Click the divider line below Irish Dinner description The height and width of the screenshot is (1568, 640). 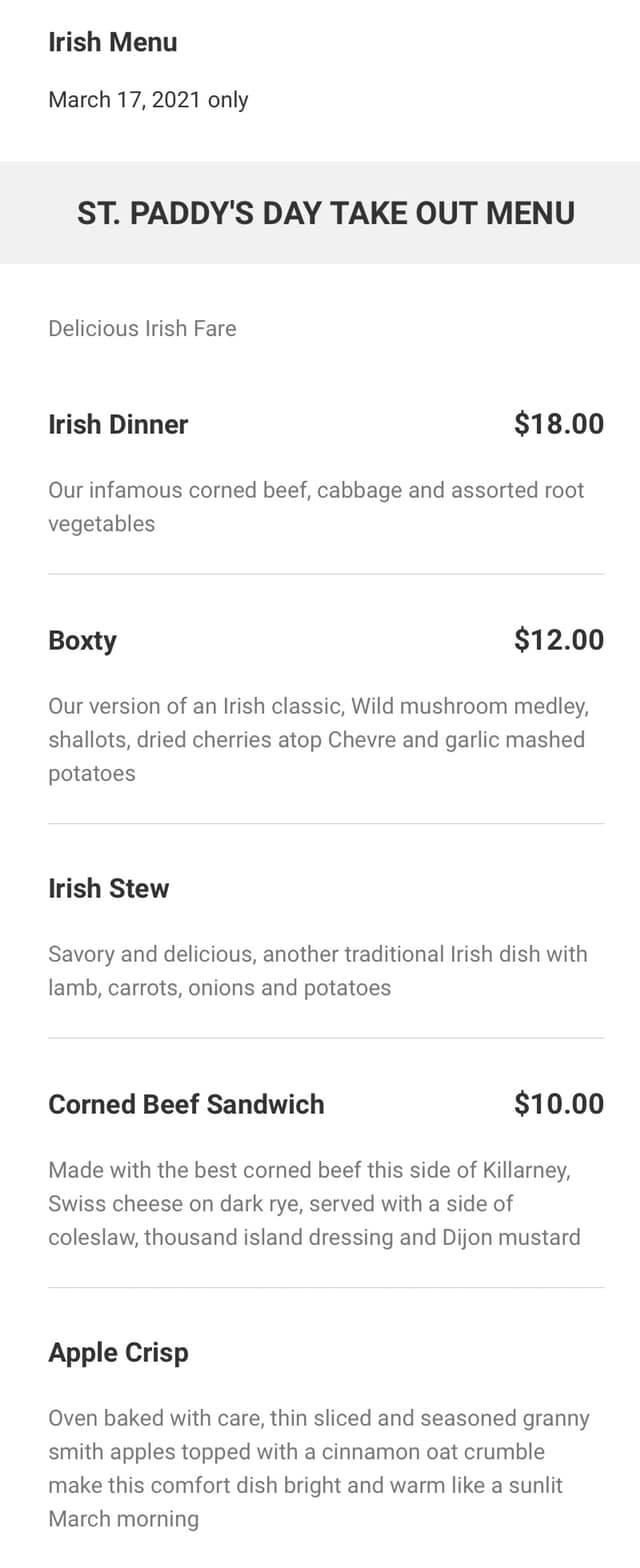tap(326, 574)
